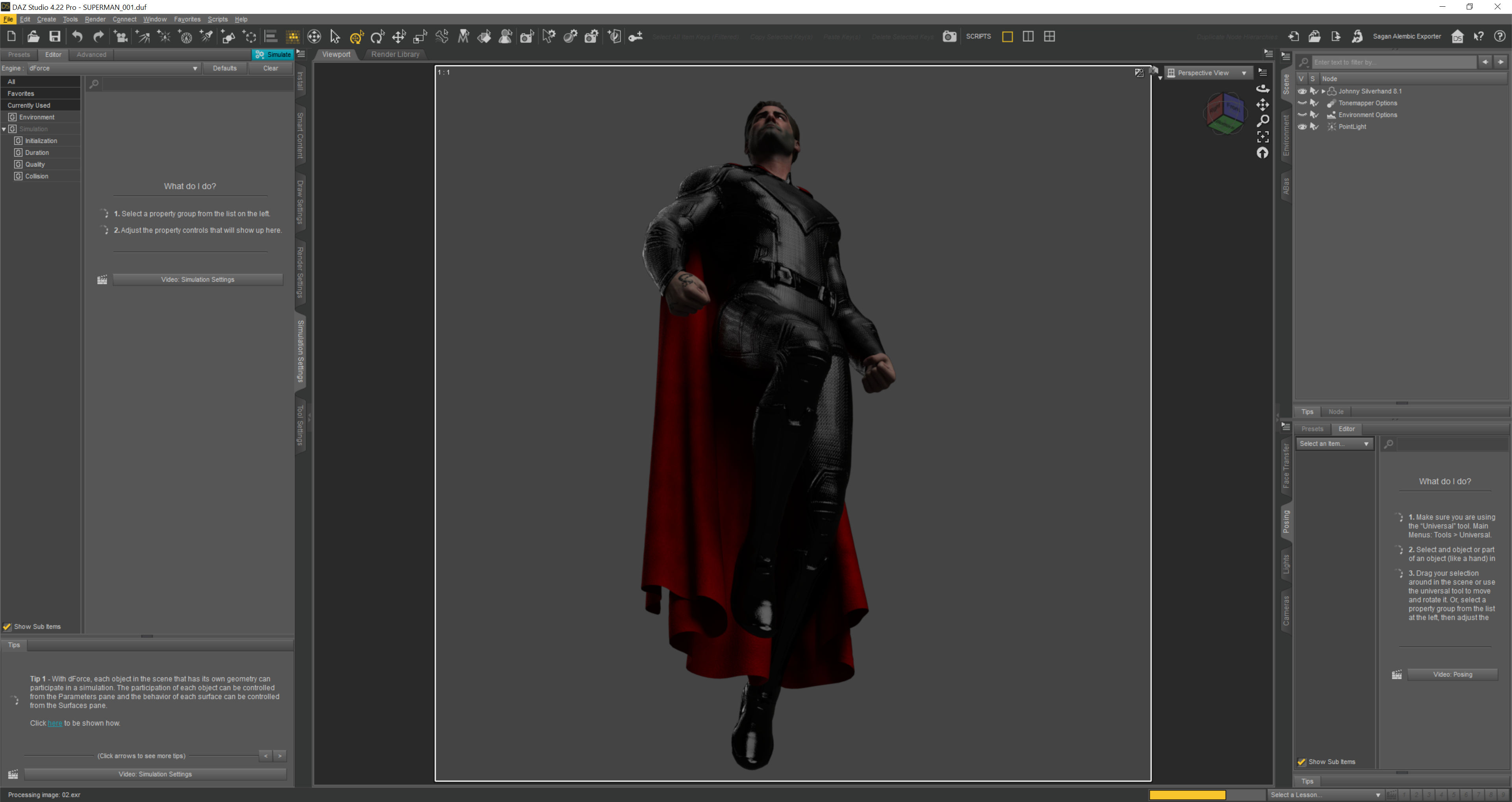Frame the selection with the viewport frame icon

1262,137
